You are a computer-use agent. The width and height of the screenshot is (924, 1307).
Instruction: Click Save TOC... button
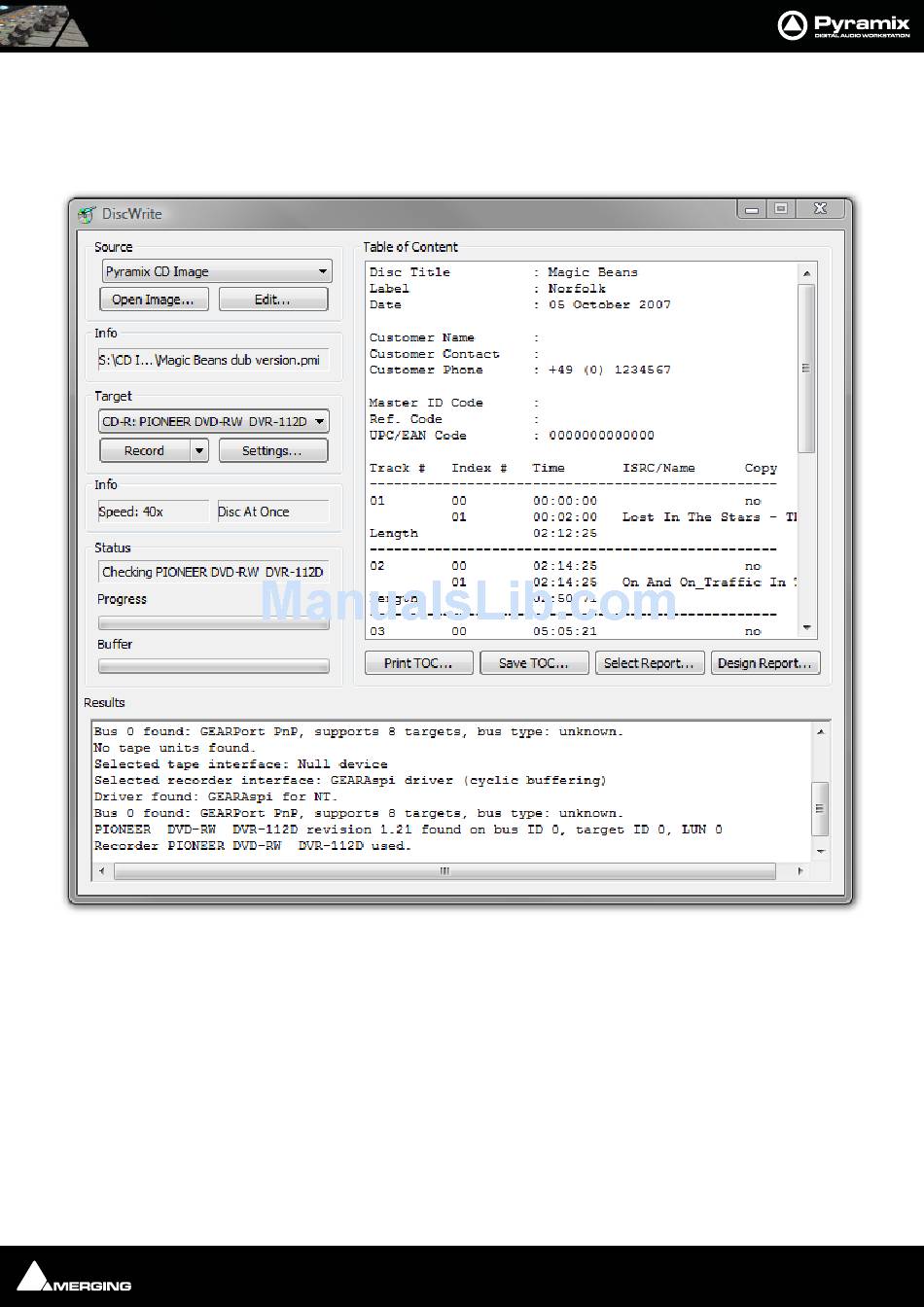535,663
